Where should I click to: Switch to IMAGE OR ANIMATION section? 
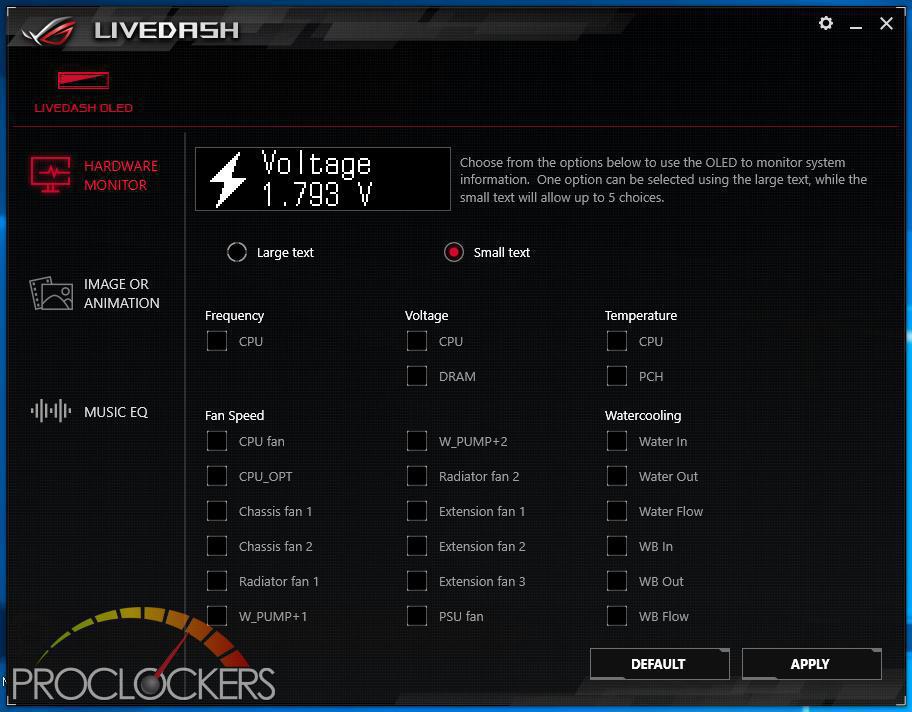(122, 293)
